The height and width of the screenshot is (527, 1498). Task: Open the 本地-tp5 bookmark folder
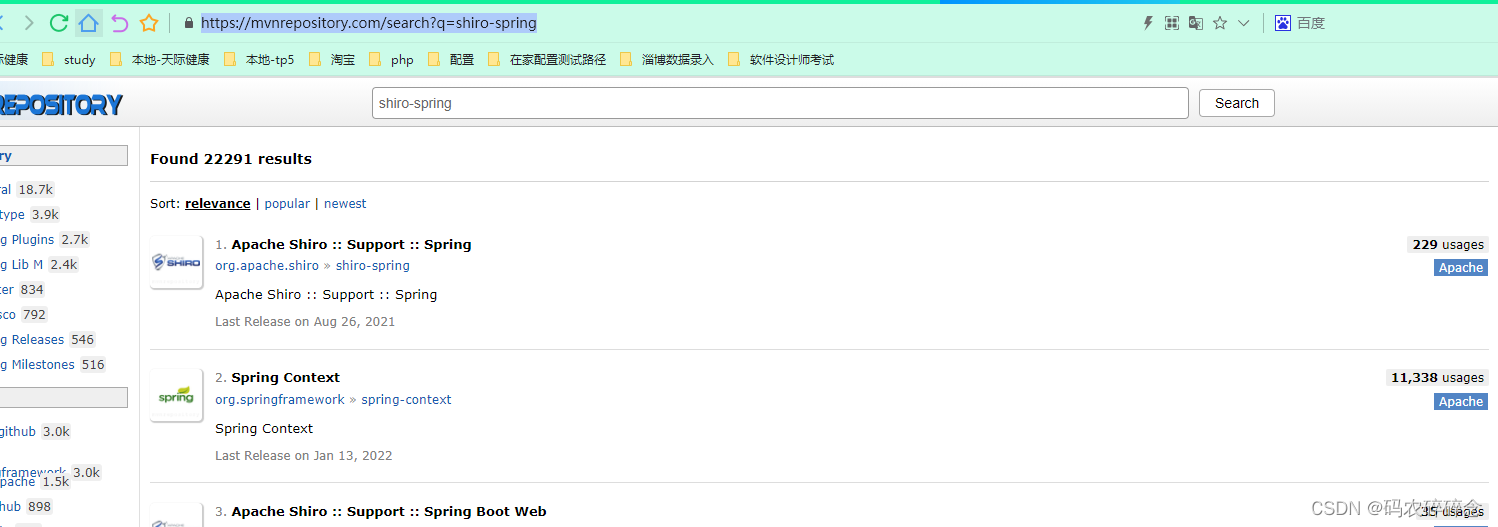click(x=259, y=59)
